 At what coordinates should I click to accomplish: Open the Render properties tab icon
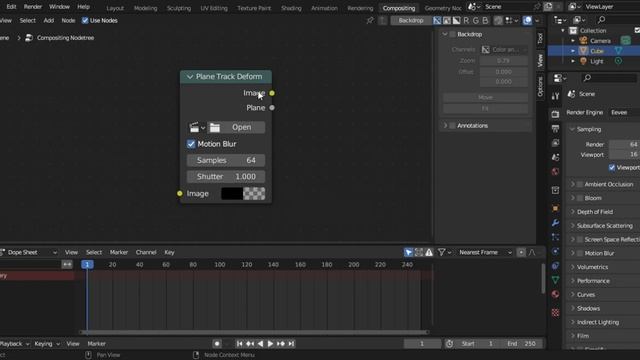pyautogui.click(x=555, y=114)
